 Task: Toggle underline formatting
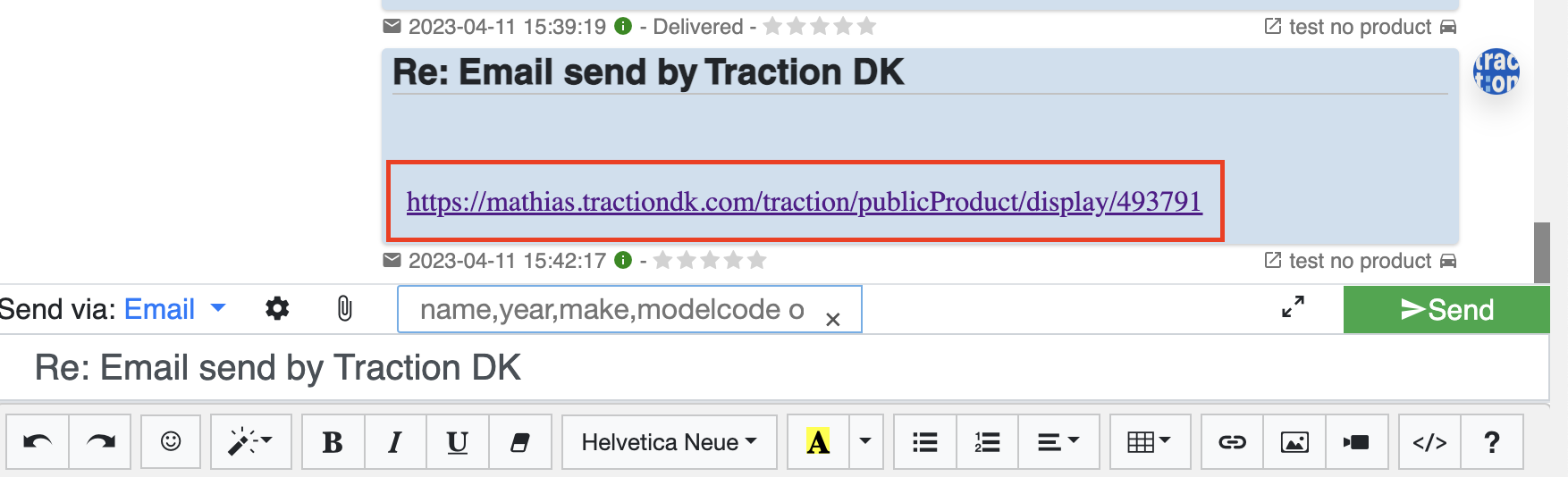point(458,442)
